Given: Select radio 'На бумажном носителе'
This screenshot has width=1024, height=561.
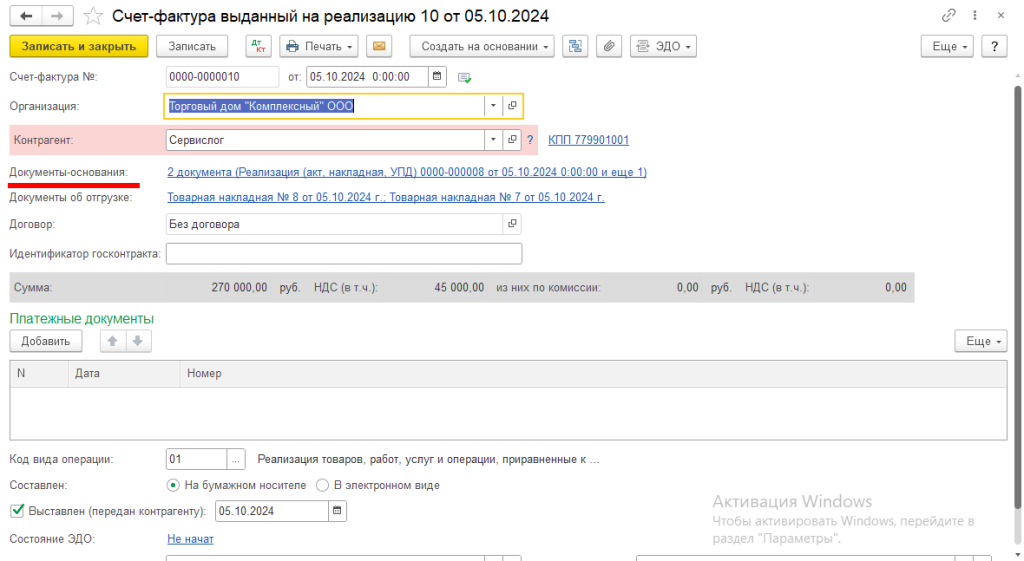Looking at the screenshot, I should tap(173, 485).
